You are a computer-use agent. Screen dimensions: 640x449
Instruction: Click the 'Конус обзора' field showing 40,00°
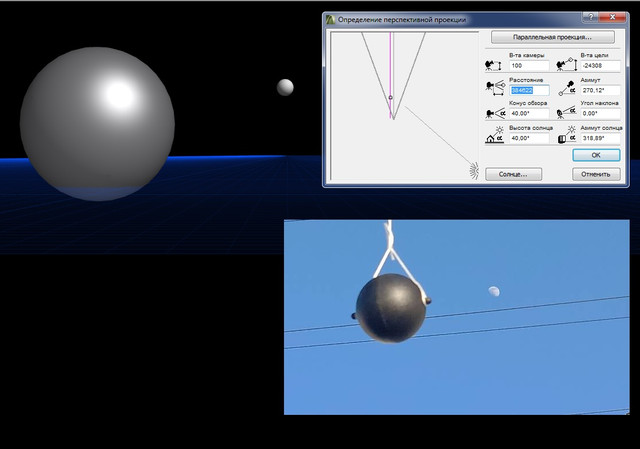coord(529,113)
